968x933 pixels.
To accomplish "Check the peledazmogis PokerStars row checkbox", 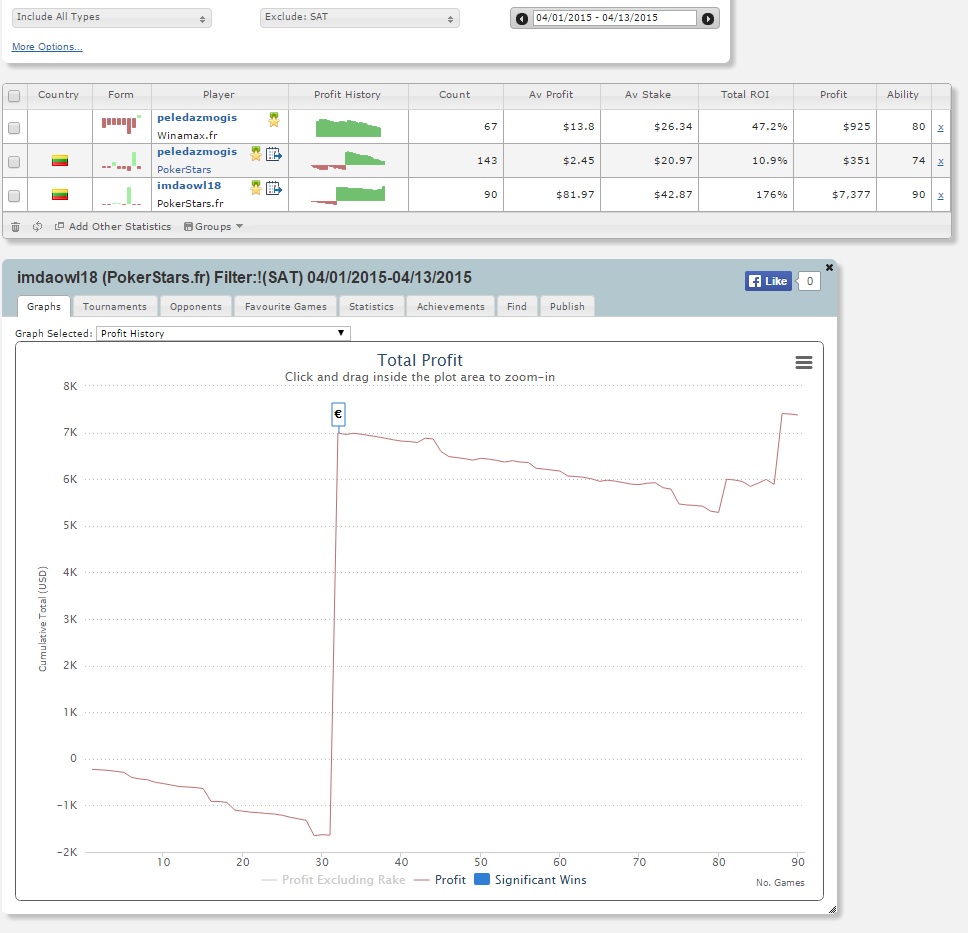I will point(14,162).
